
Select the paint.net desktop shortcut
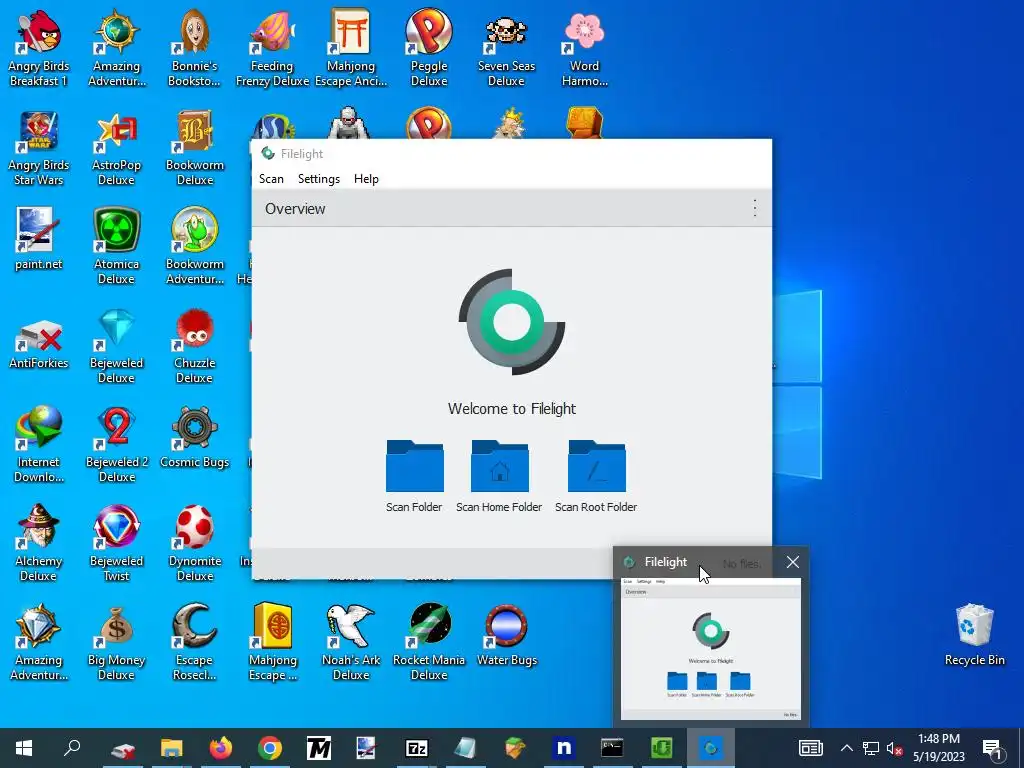pos(39,240)
